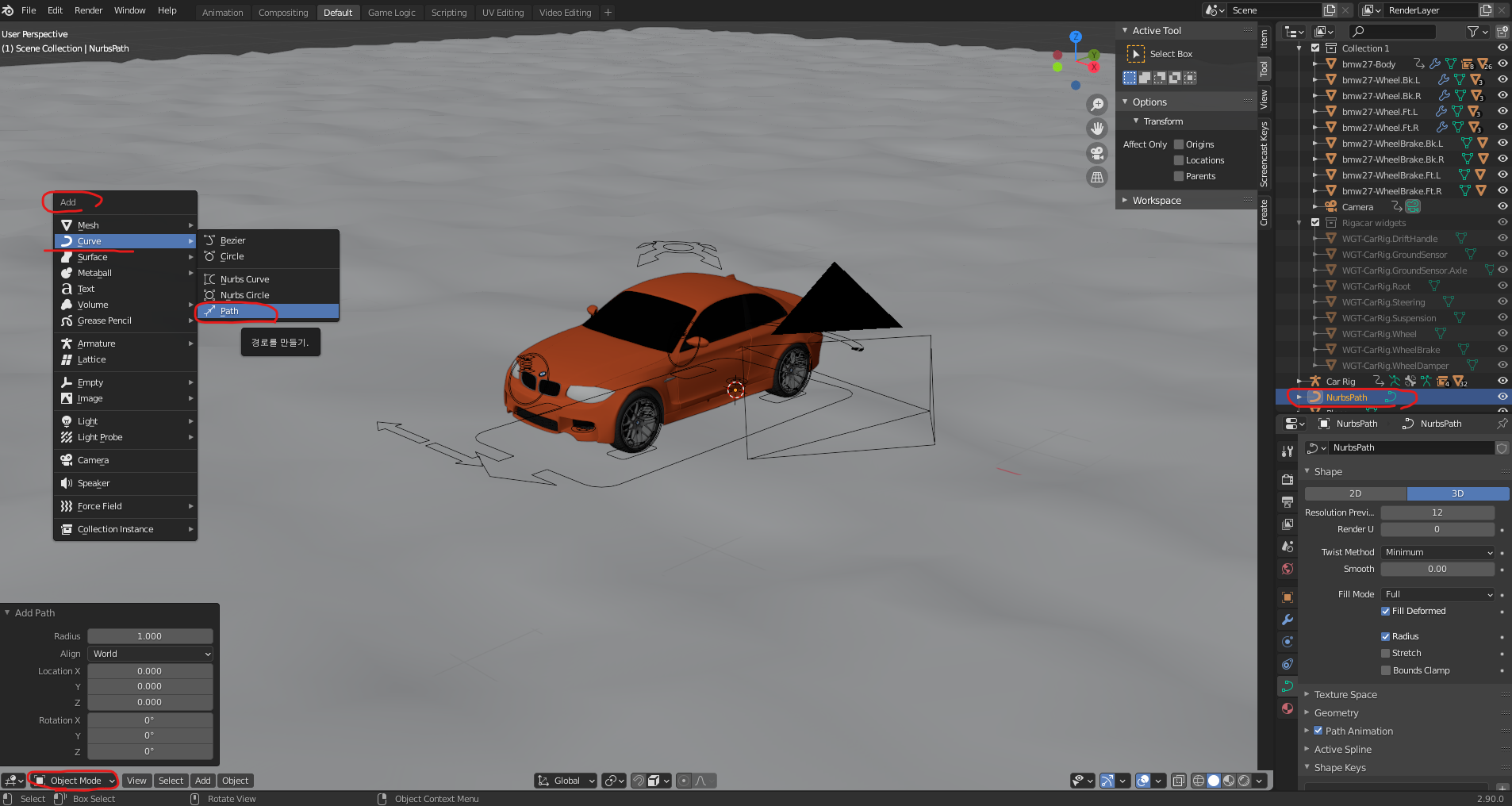The height and width of the screenshot is (806, 1512).
Task: Adjust the Resolution Preview value slider
Action: pos(1437,512)
